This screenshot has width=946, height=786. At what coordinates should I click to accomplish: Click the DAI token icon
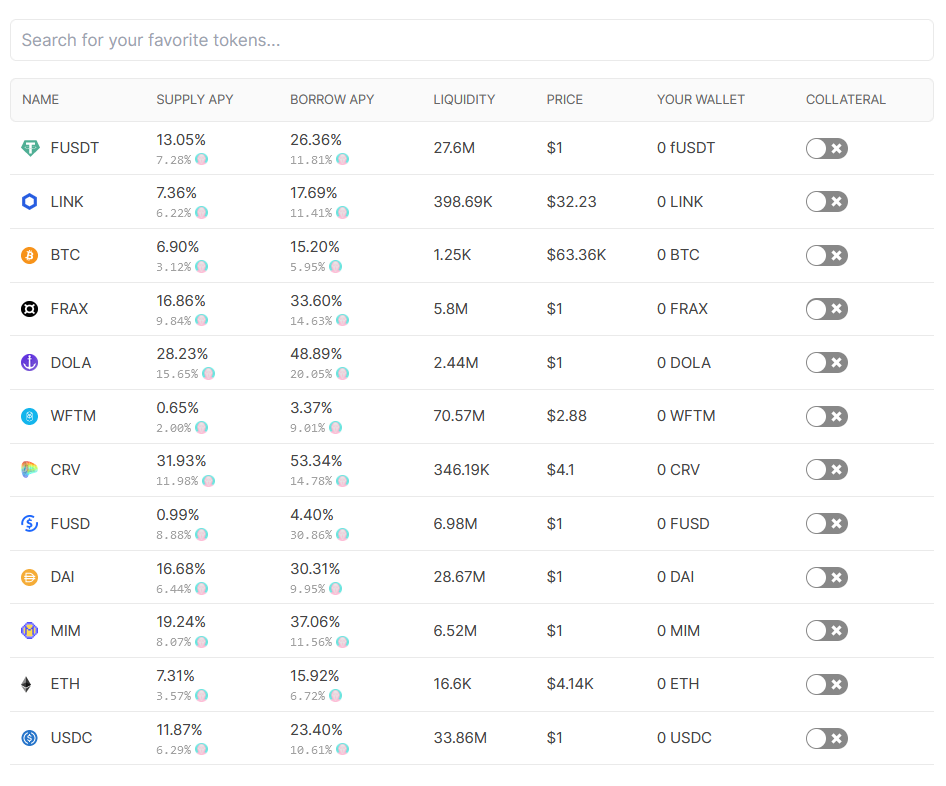(x=30, y=577)
